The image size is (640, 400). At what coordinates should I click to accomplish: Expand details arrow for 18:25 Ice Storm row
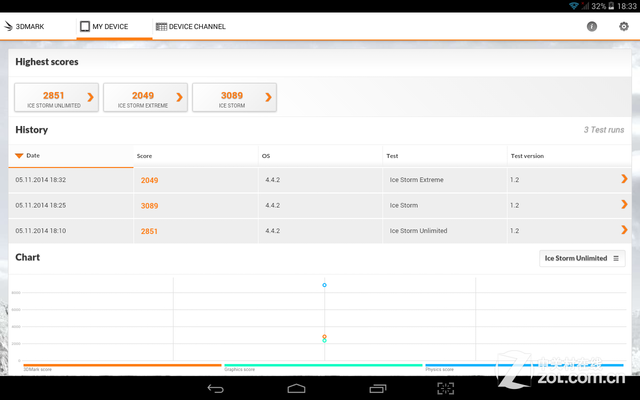click(624, 204)
